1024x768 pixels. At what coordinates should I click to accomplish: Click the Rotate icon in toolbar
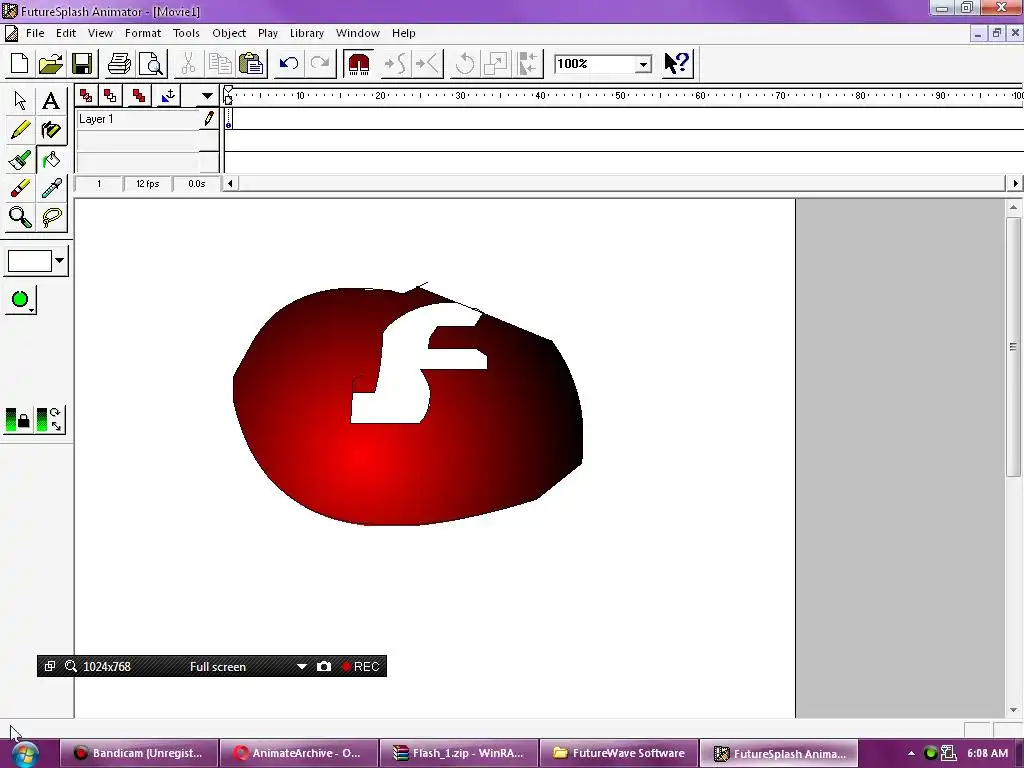tap(464, 63)
